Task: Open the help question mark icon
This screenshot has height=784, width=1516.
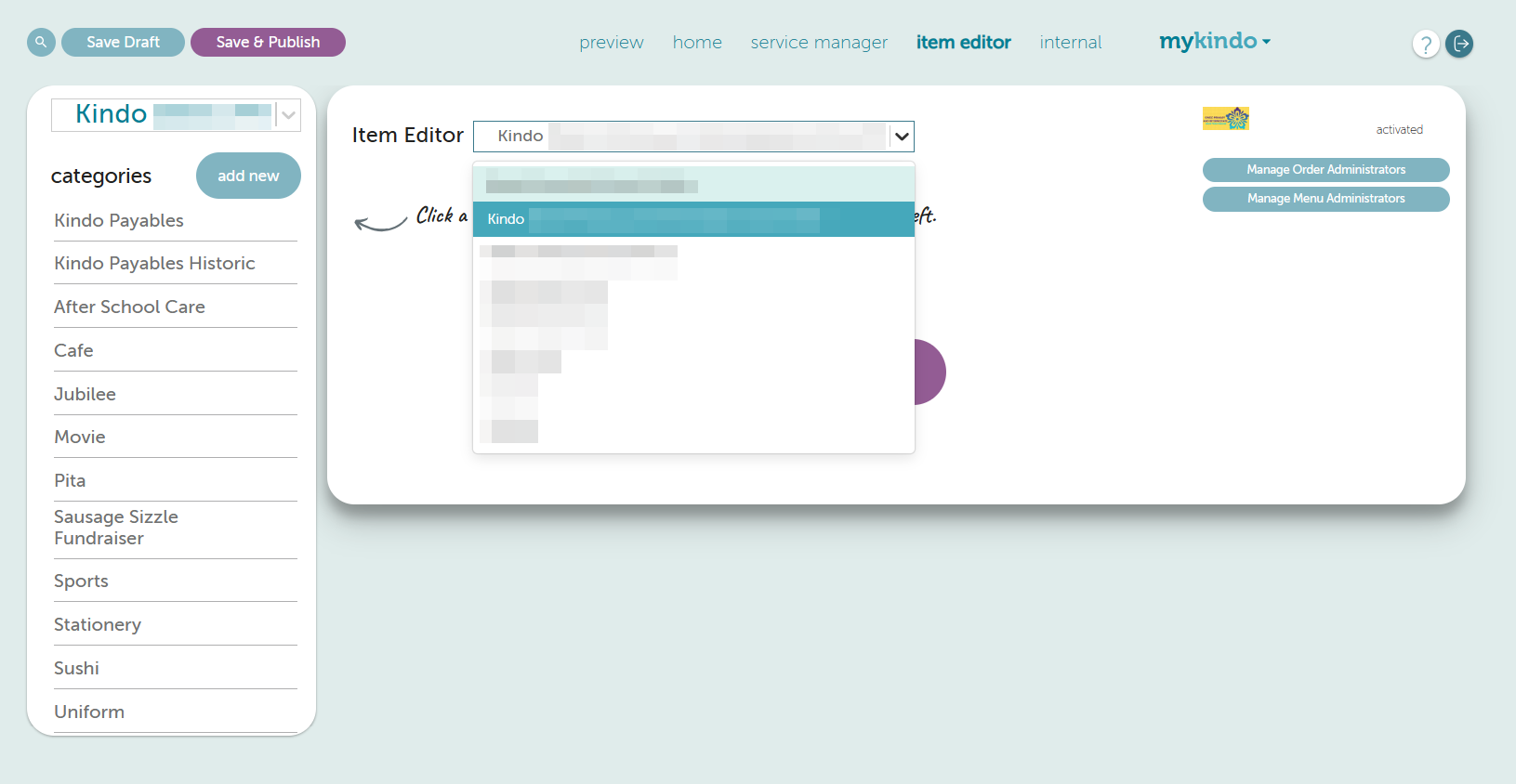Action: click(1426, 44)
